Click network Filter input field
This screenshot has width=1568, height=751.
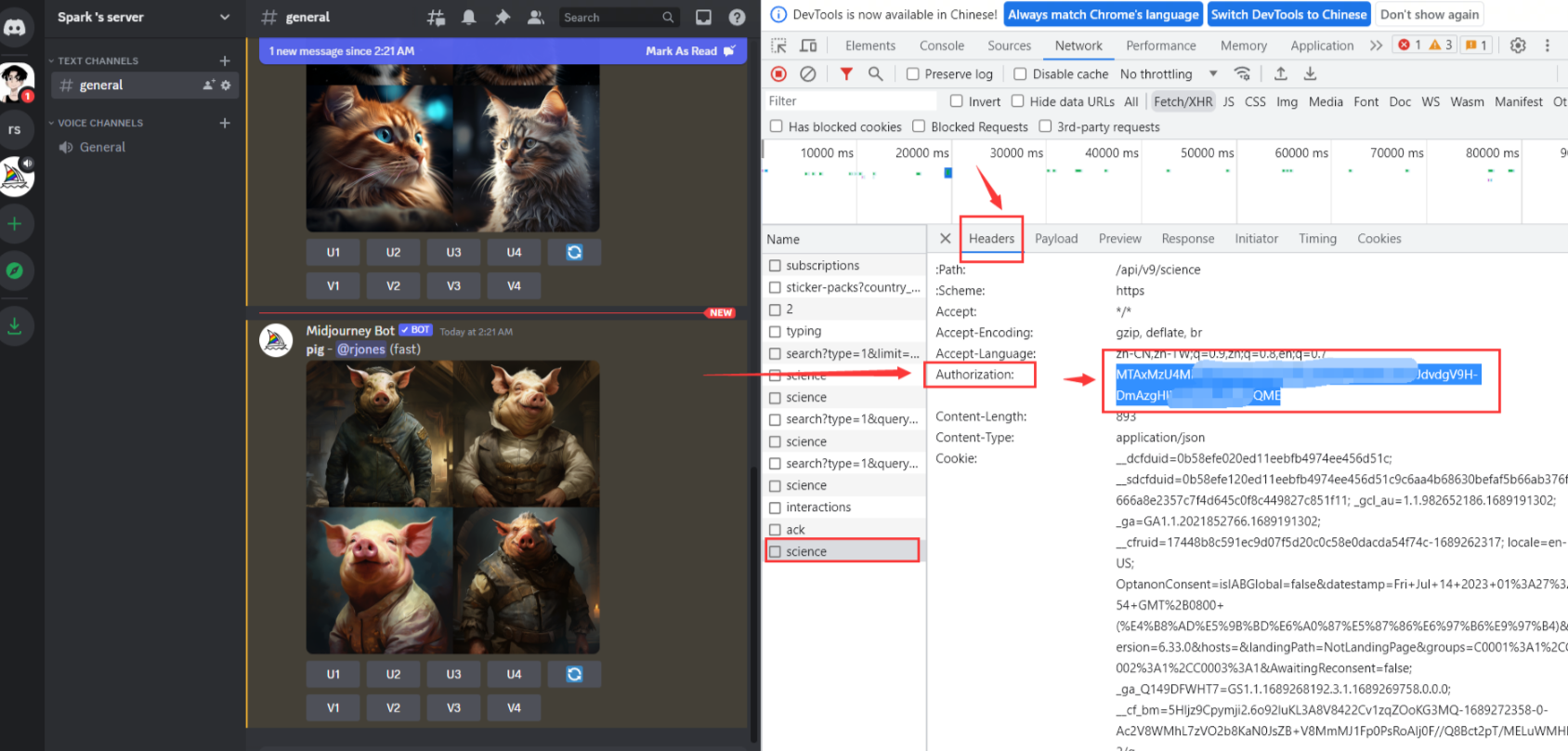850,100
